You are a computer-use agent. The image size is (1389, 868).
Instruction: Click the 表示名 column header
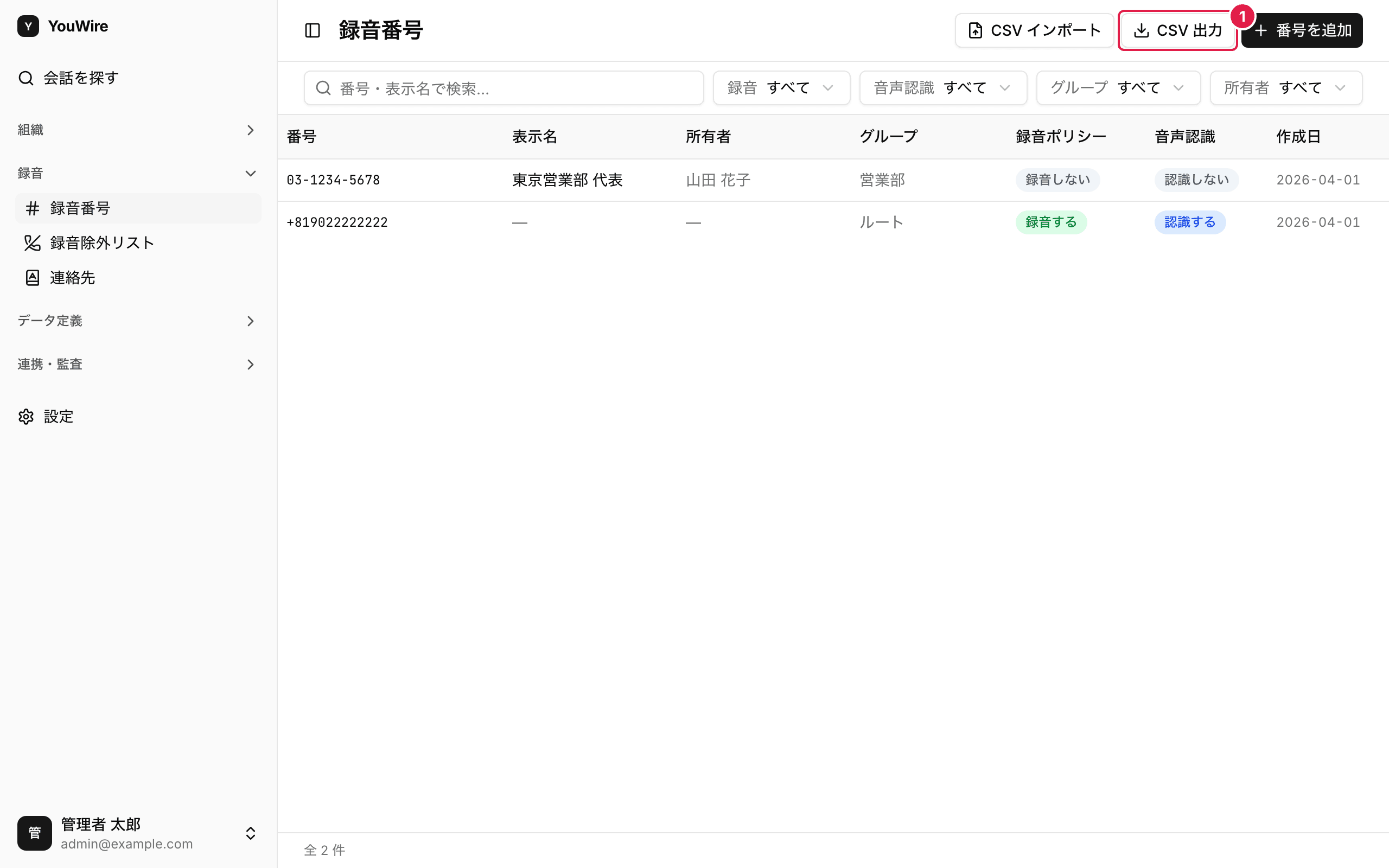click(534, 137)
